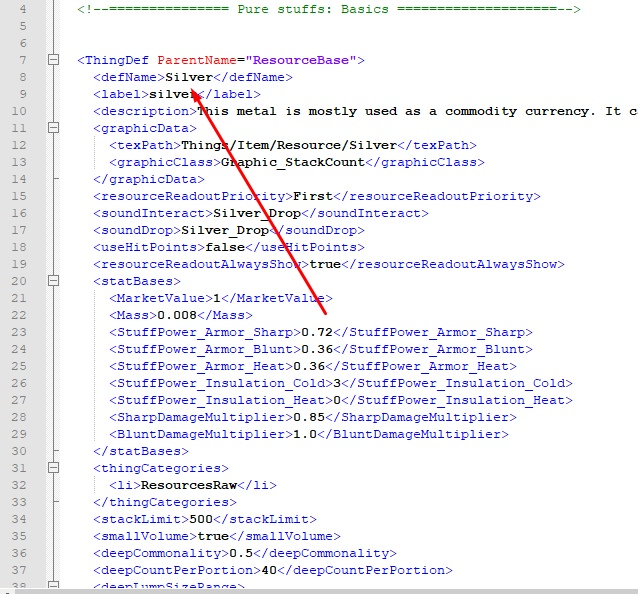This screenshot has height=594, width=638.
Task: Click the StuffPower_Insulation_Heat value 0
Action: 337,400
